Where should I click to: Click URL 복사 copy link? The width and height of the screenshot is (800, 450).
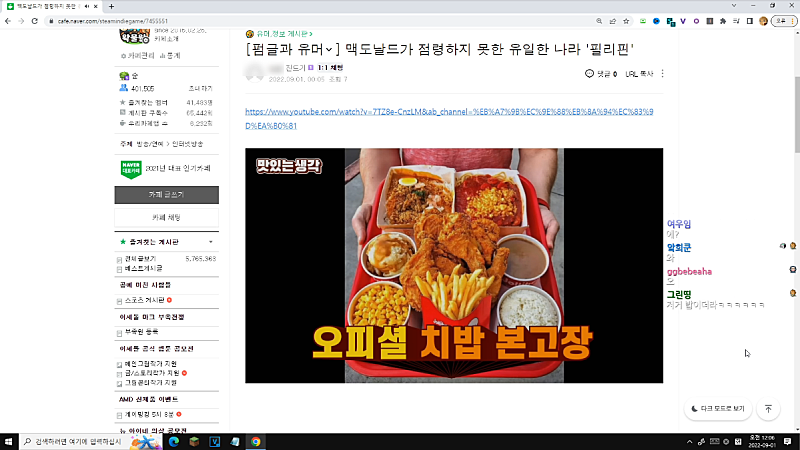click(x=639, y=73)
